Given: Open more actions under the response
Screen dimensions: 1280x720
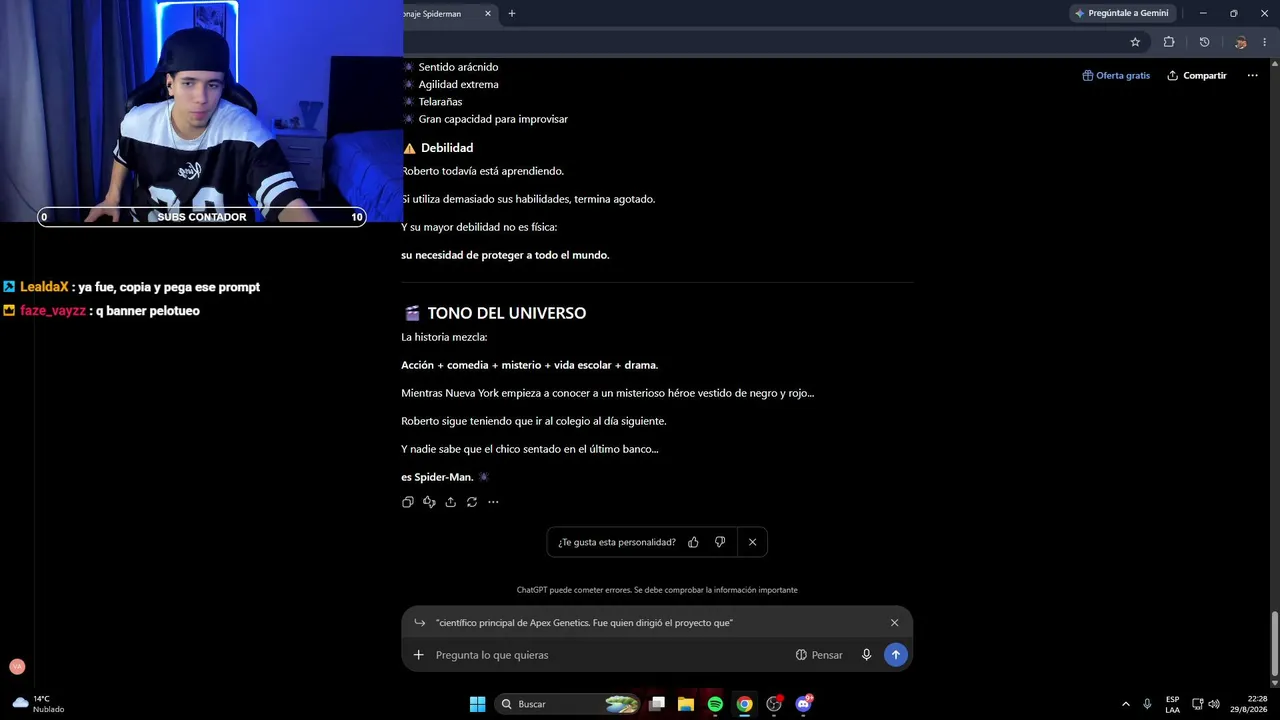Looking at the screenshot, I should (x=493, y=502).
